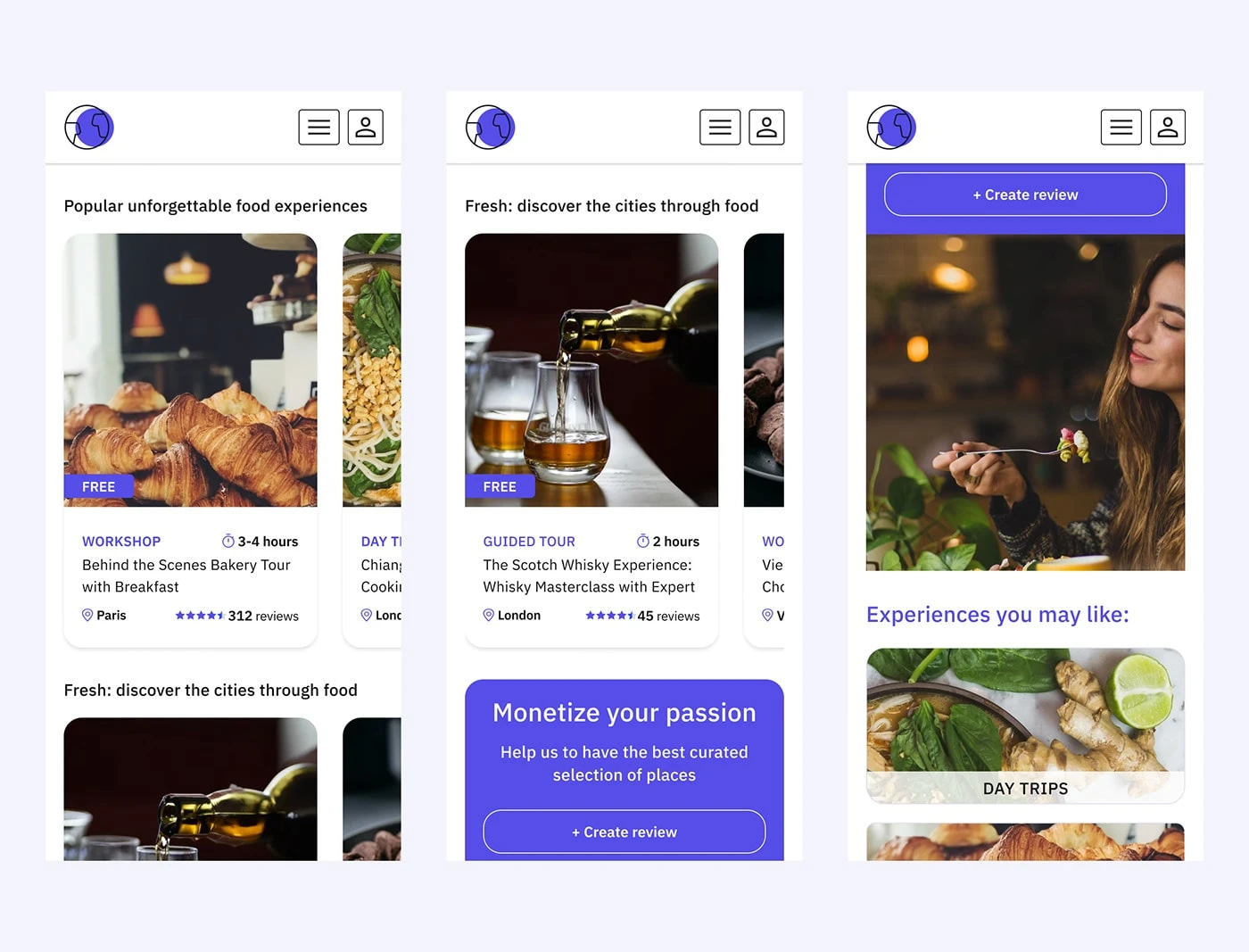Click the croissant bakery photo thumbnail
The width and height of the screenshot is (1249, 952).
[190, 369]
